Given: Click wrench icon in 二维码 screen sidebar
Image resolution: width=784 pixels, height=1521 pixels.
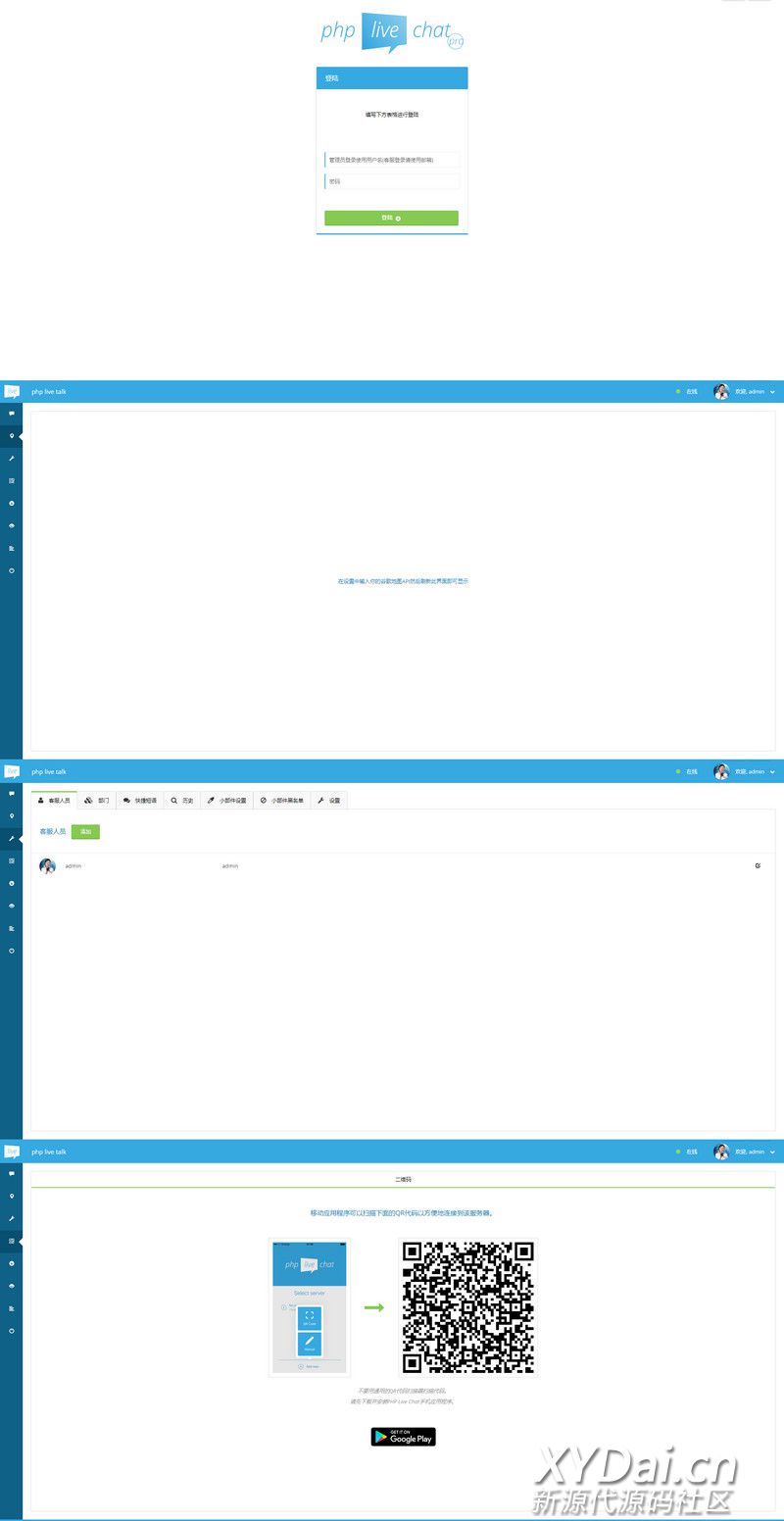Looking at the screenshot, I should point(12,1219).
